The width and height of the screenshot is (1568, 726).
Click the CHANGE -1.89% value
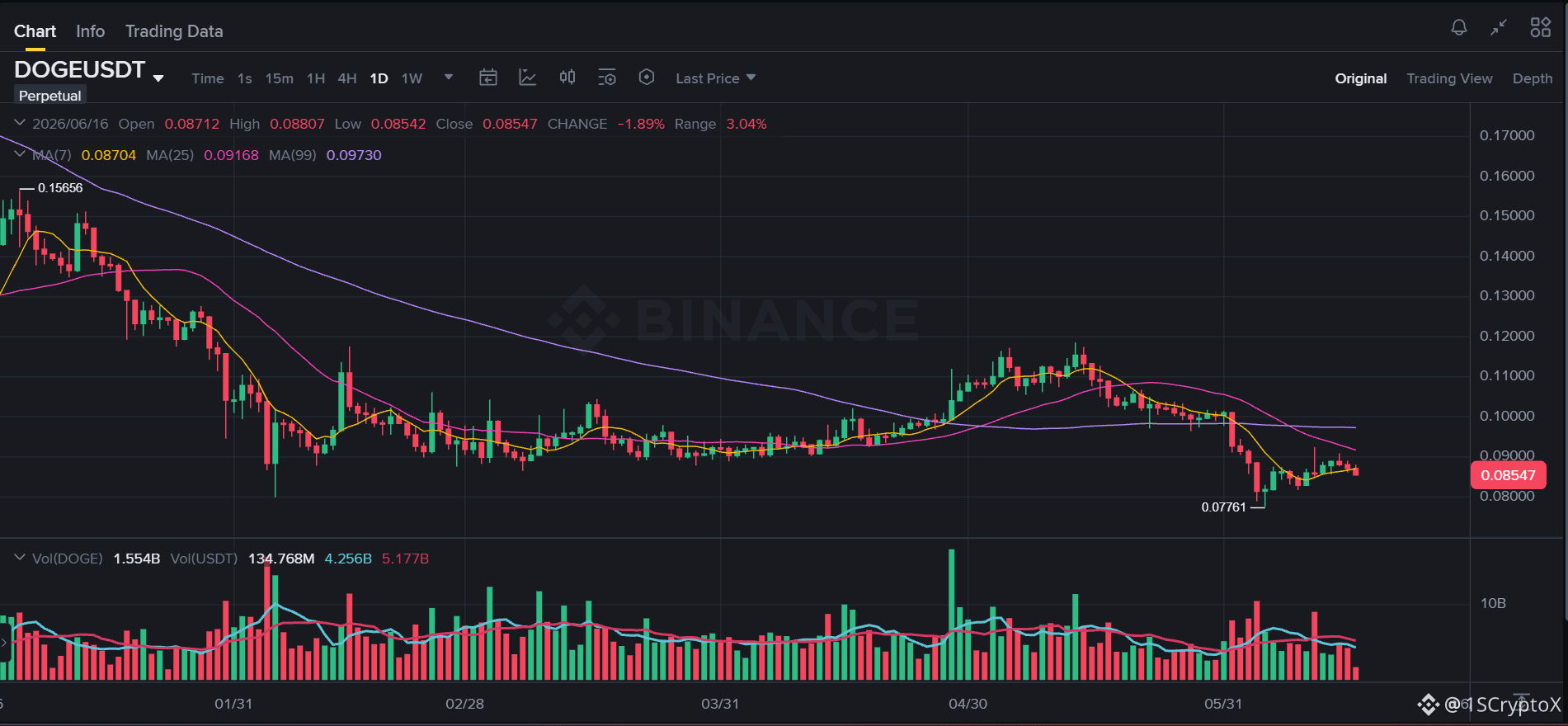pyautogui.click(x=641, y=124)
